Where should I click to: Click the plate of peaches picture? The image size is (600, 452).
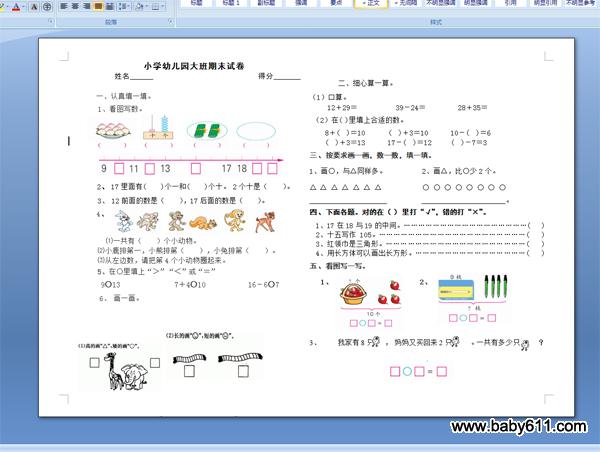coord(113,131)
